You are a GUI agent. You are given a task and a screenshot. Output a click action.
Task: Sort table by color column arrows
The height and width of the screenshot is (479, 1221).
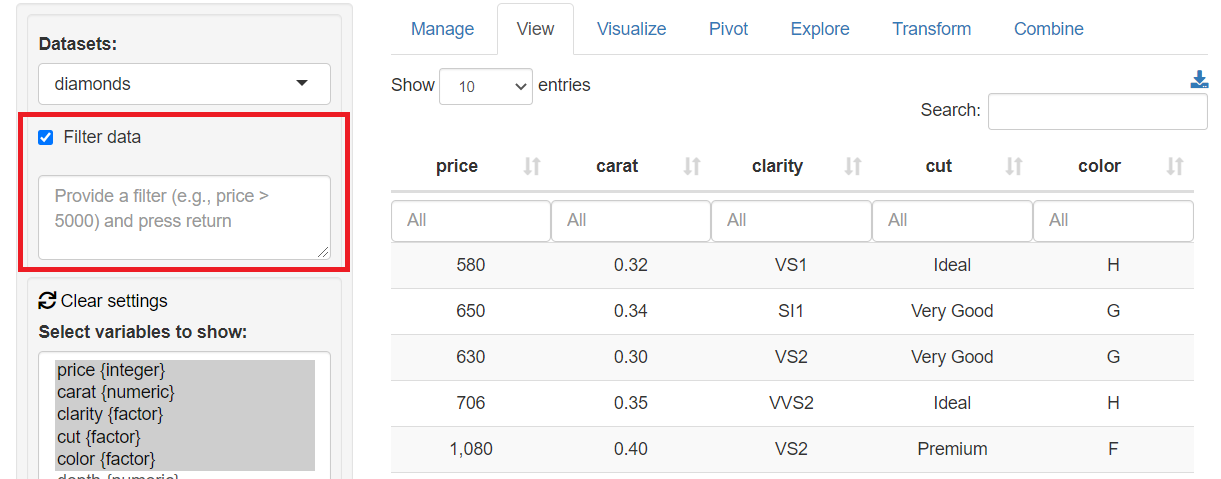[1175, 167]
